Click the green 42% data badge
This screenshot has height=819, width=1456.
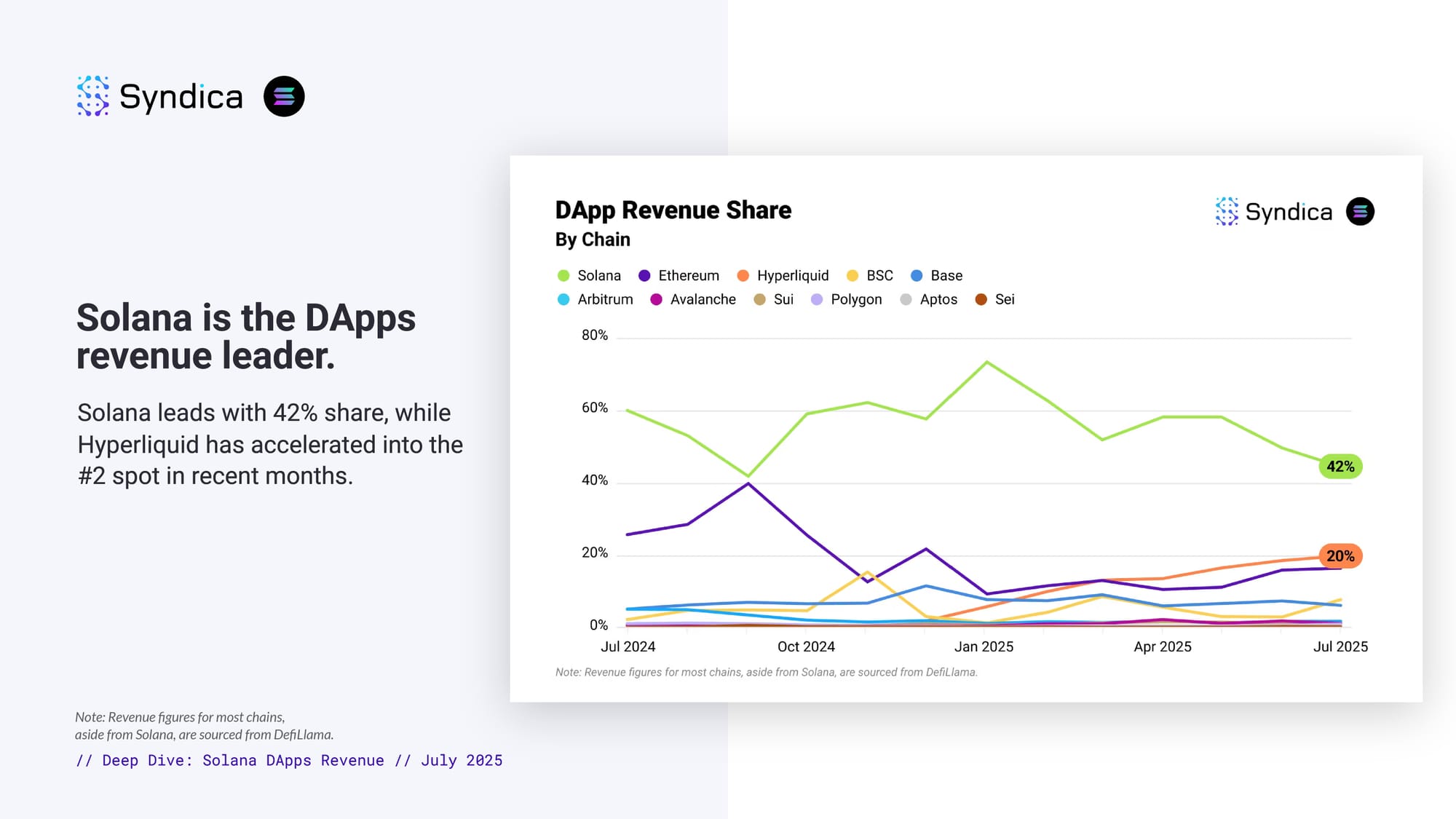pyautogui.click(x=1340, y=467)
